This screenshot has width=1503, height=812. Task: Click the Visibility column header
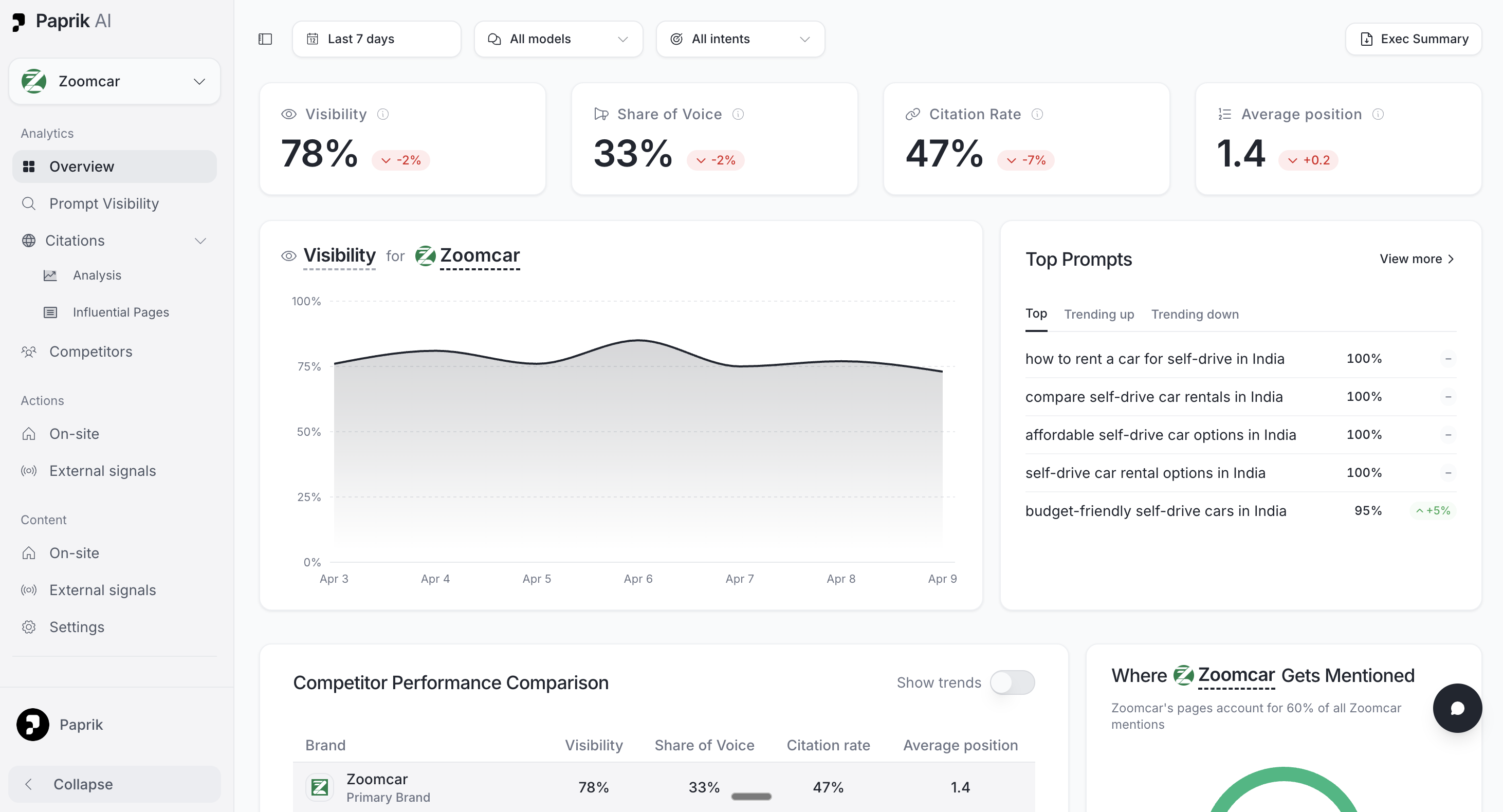593,745
